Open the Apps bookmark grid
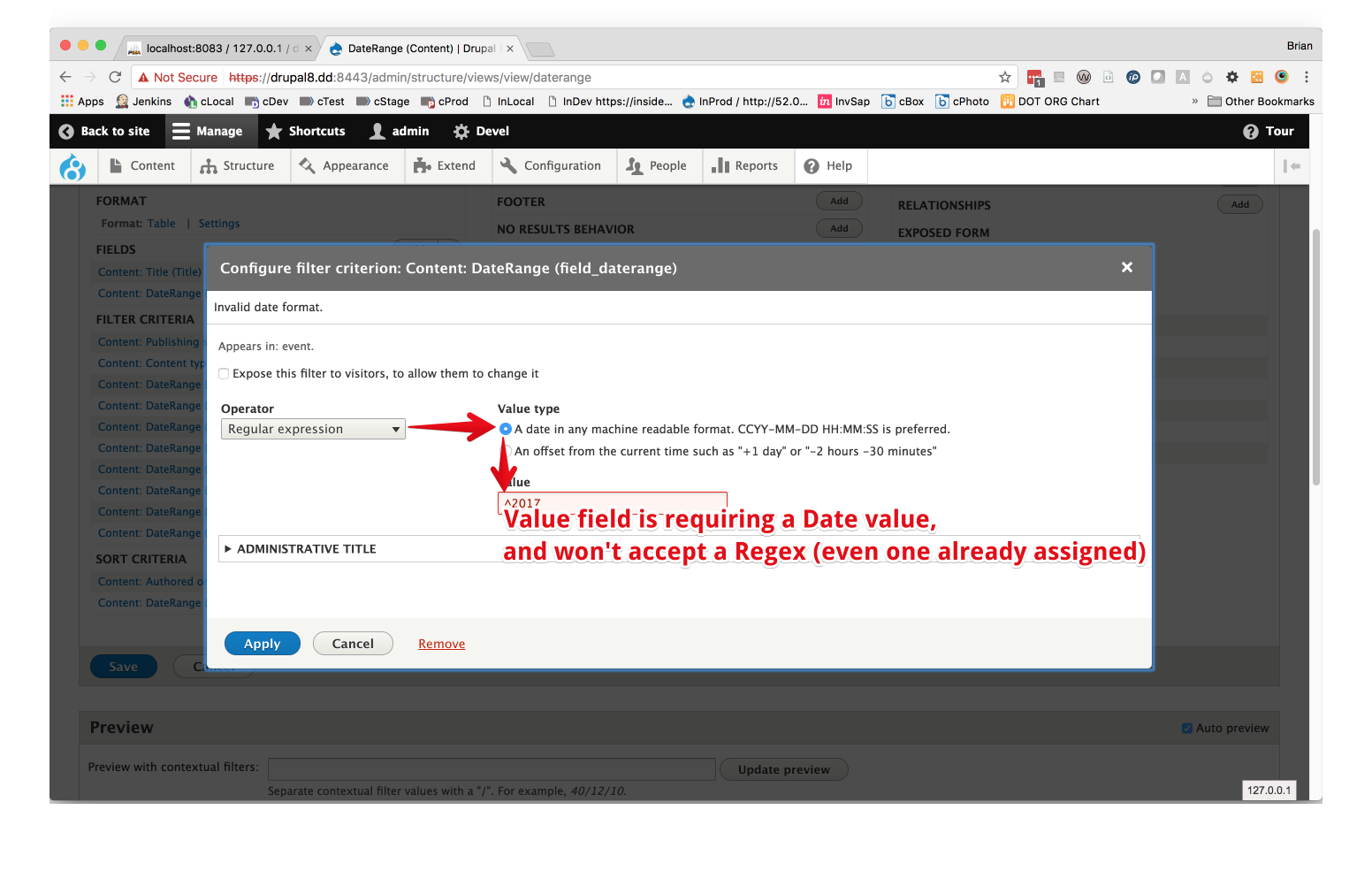The image size is (1372, 871). [x=82, y=102]
